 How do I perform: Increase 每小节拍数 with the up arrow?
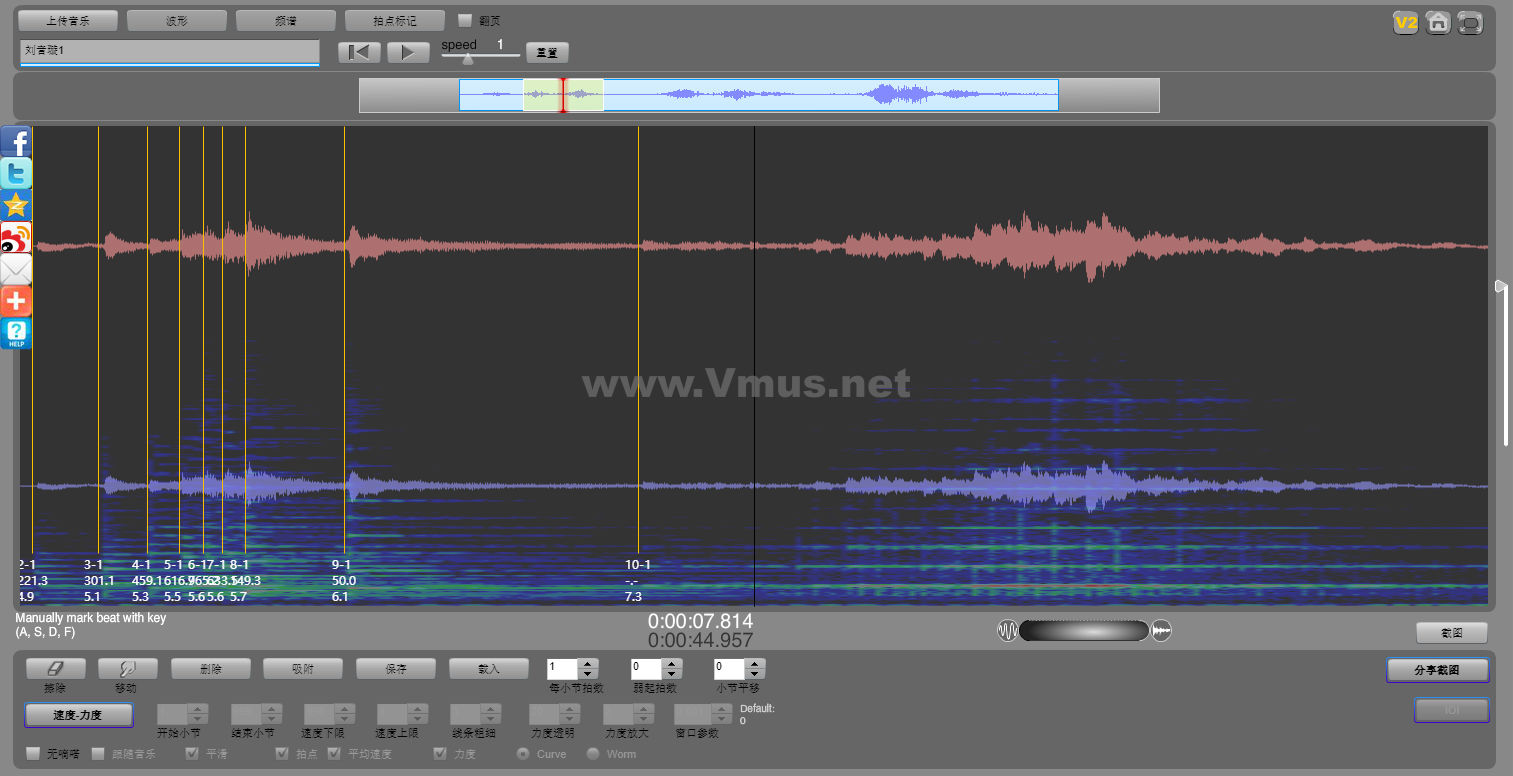[x=589, y=664]
